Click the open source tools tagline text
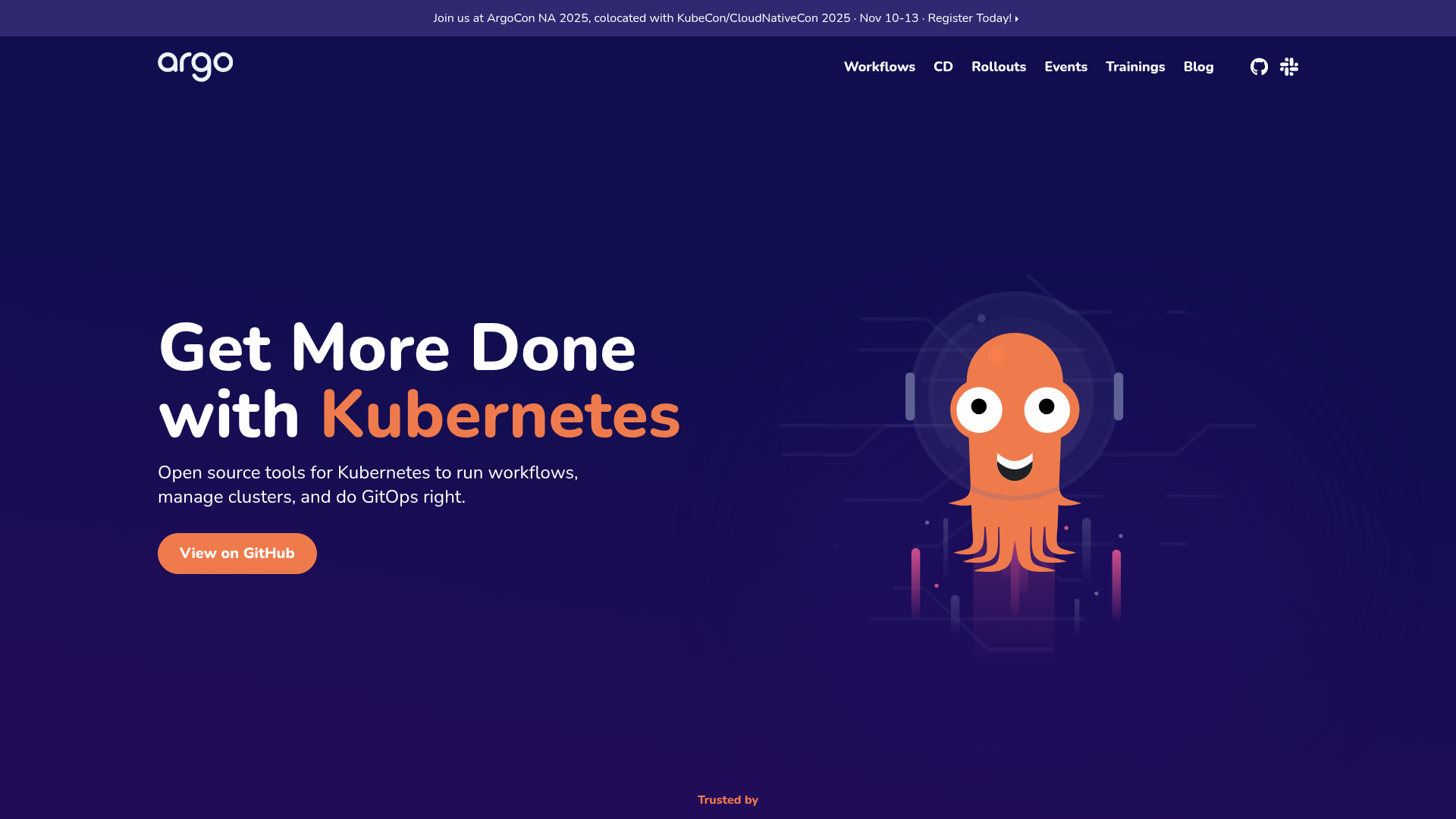1456x819 pixels. (368, 485)
